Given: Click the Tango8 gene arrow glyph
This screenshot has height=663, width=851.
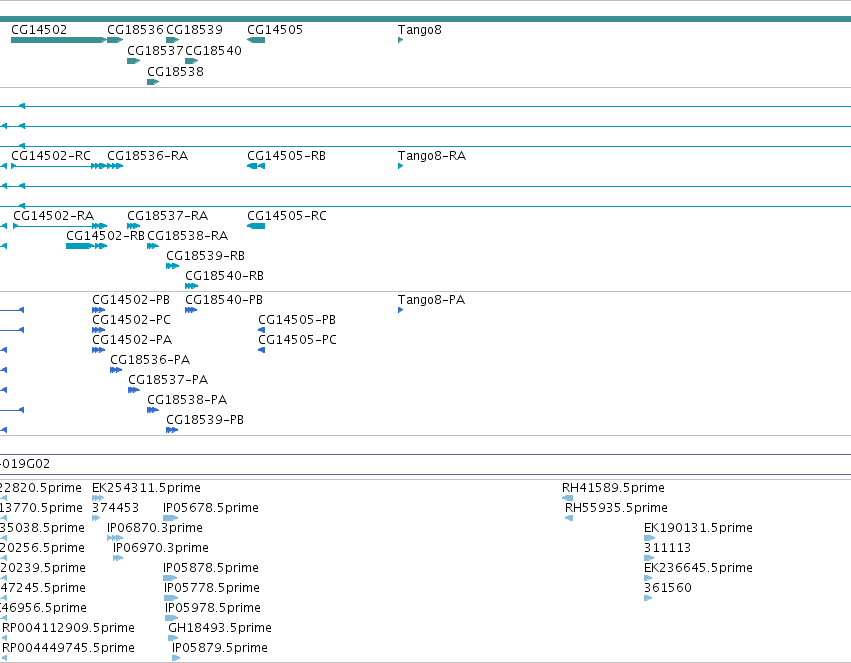Looking at the screenshot, I should pos(401,40).
